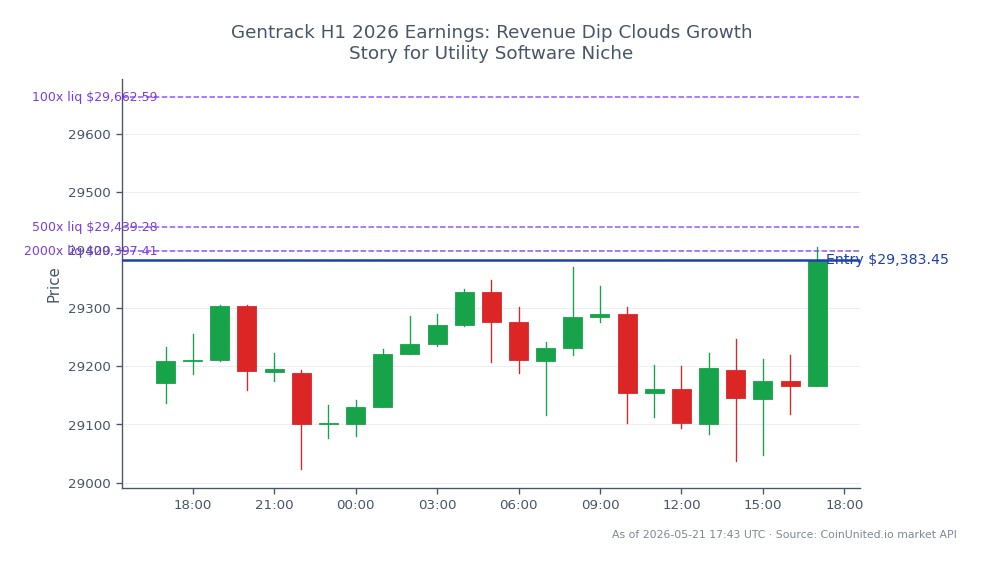Click the 29100 y-axis tick label

tap(89, 425)
